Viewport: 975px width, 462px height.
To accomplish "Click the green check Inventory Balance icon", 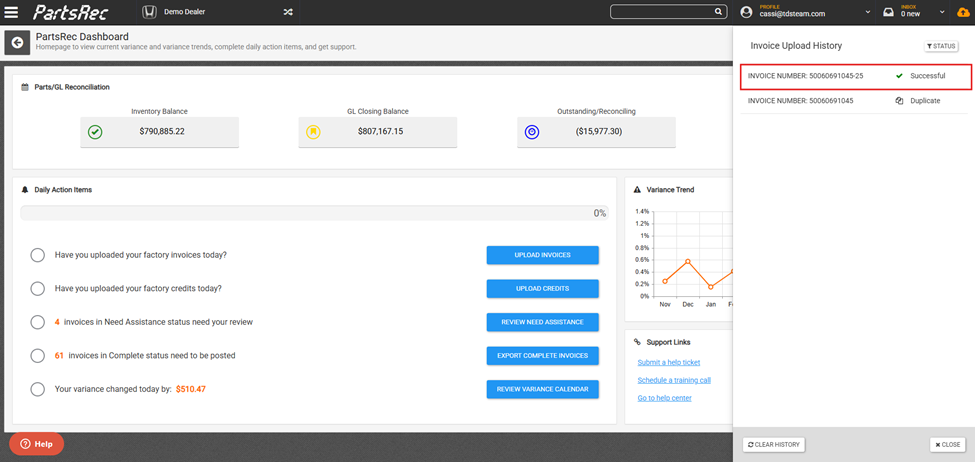I will (x=95, y=132).
